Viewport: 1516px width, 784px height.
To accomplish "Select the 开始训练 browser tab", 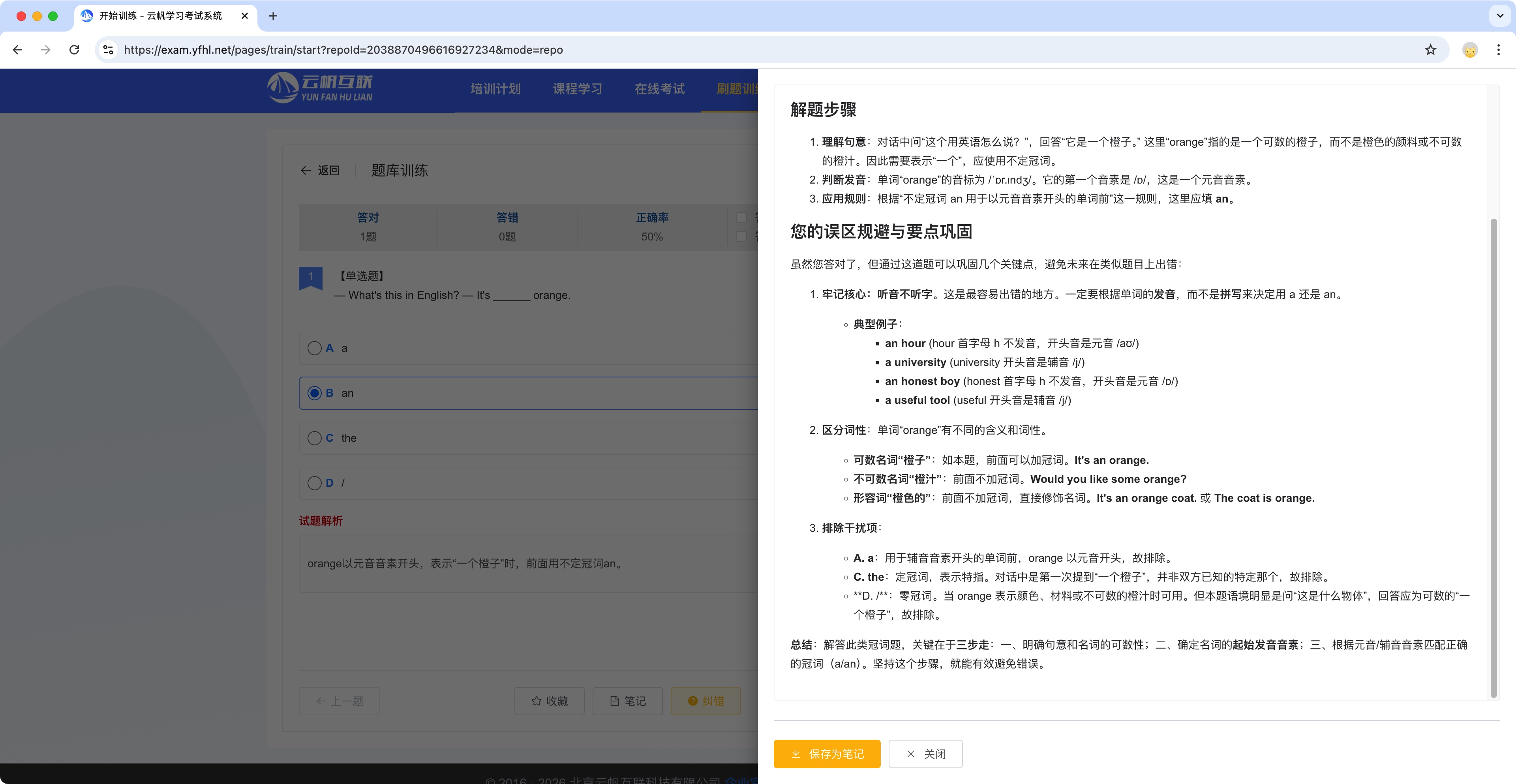I will (159, 16).
